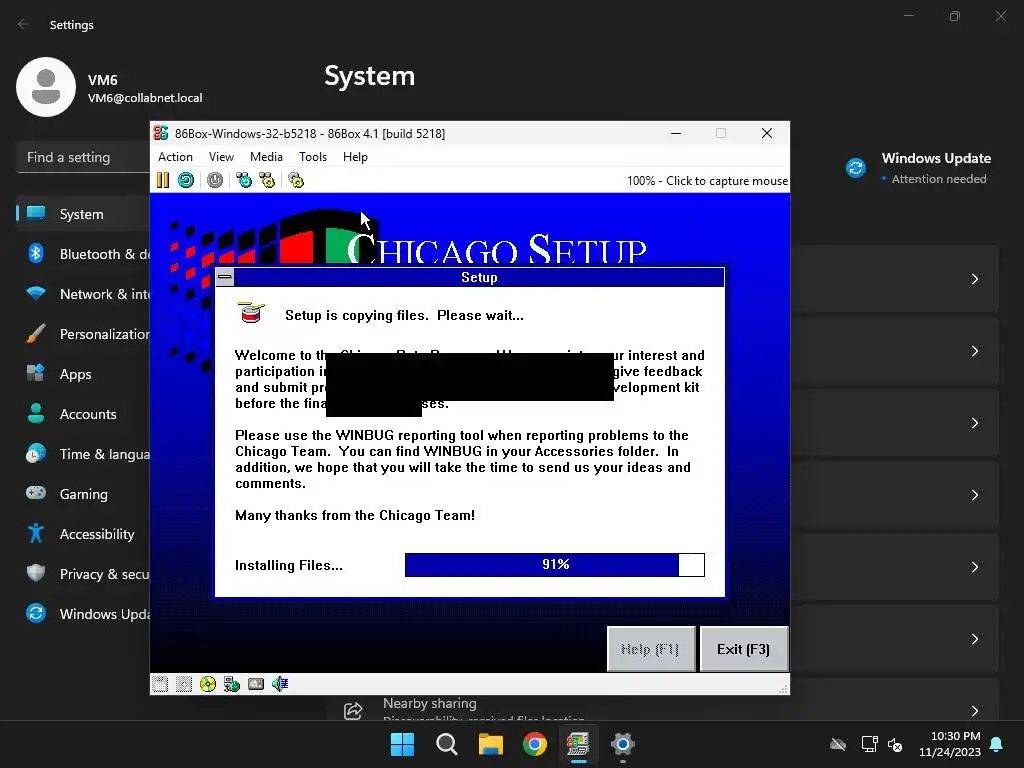Open the notification bell in the system tray

[997, 744]
